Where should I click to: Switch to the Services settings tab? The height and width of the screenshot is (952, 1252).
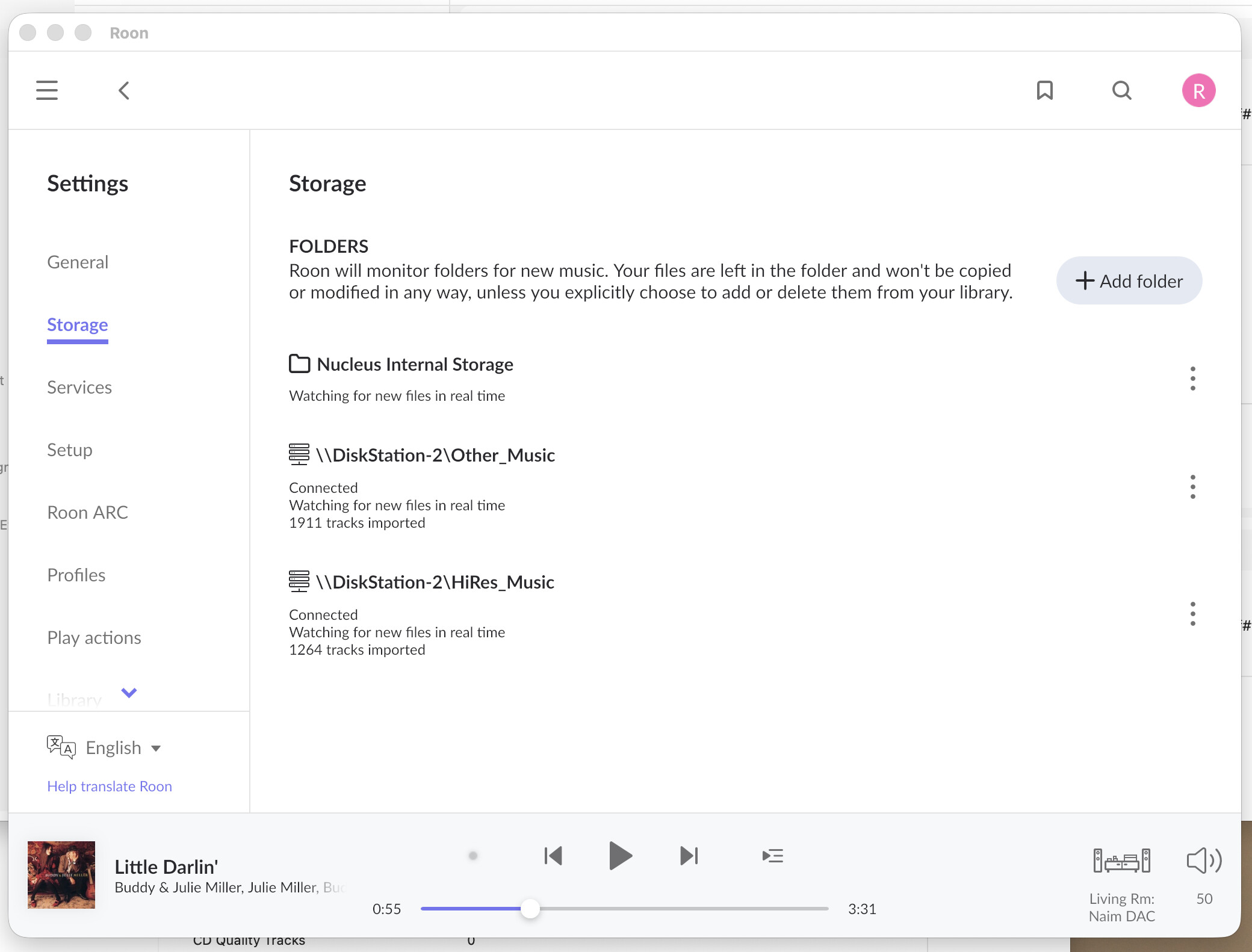point(79,388)
